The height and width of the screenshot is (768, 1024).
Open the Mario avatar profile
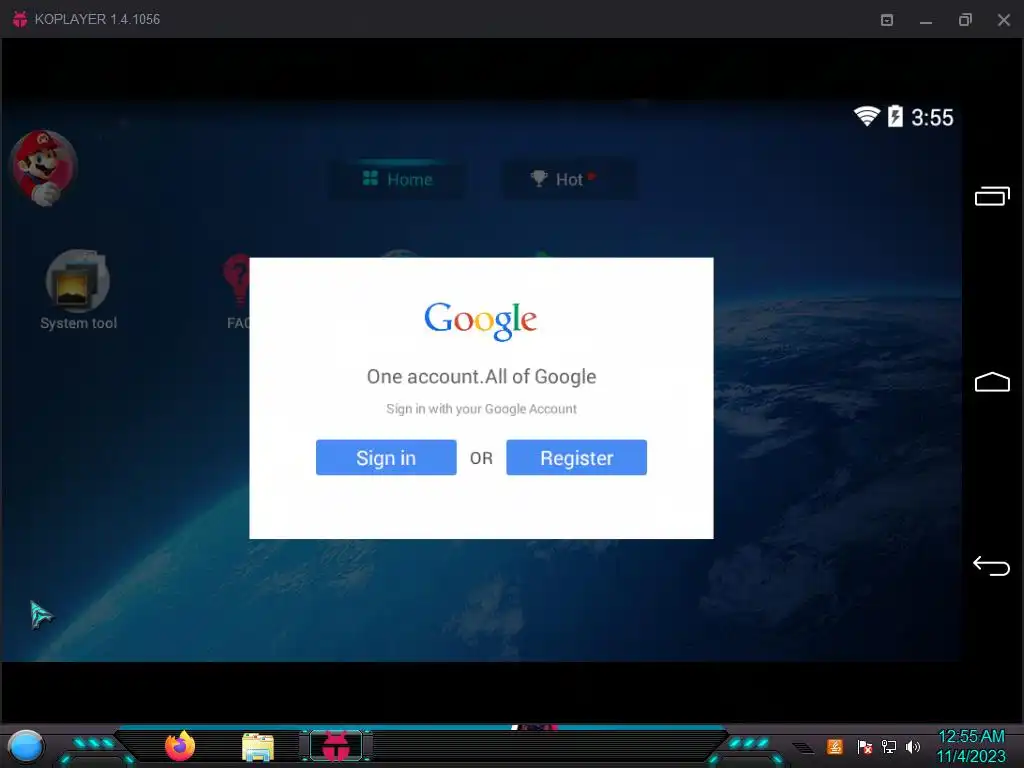(x=44, y=168)
